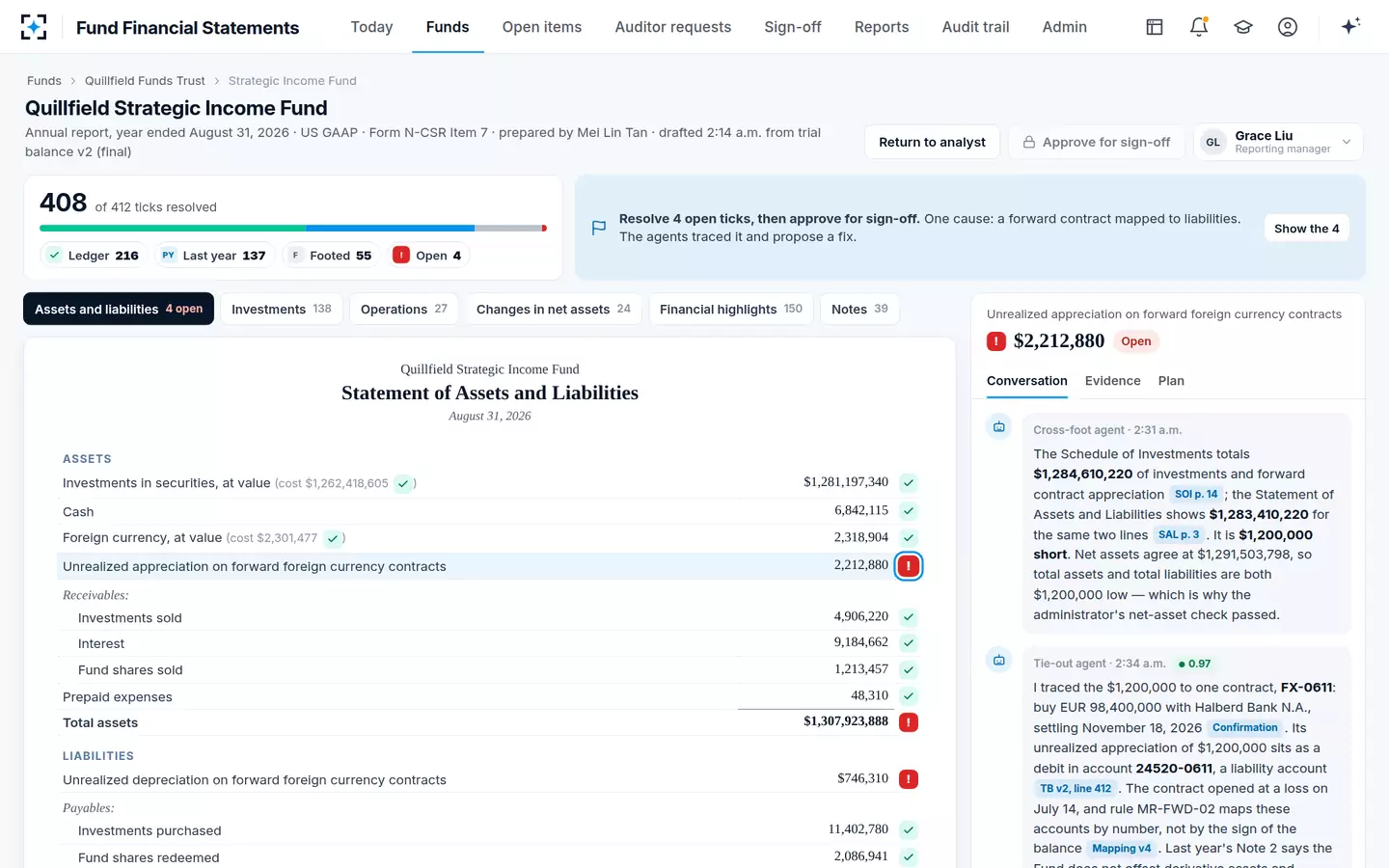Image resolution: width=1389 pixels, height=868 pixels.
Task: Open the SAL p. 3 reference chip
Action: [x=1179, y=534]
